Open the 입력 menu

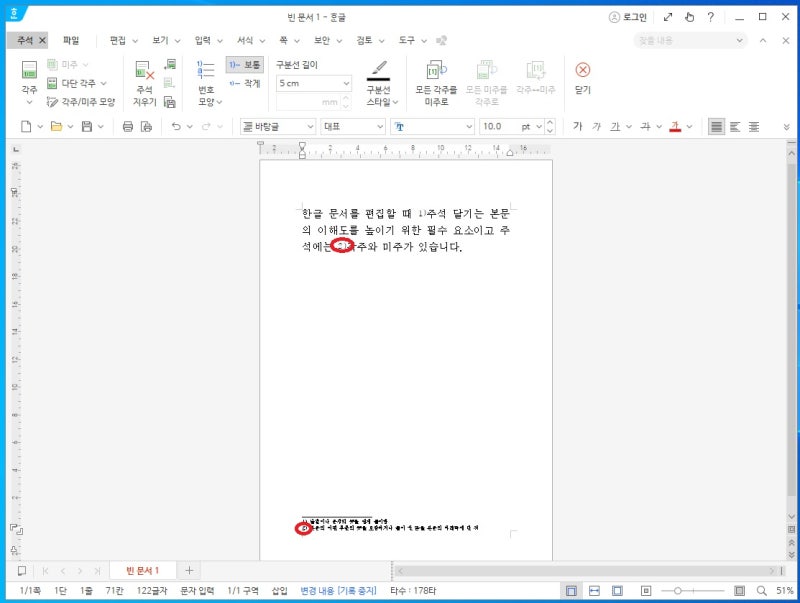(203, 40)
